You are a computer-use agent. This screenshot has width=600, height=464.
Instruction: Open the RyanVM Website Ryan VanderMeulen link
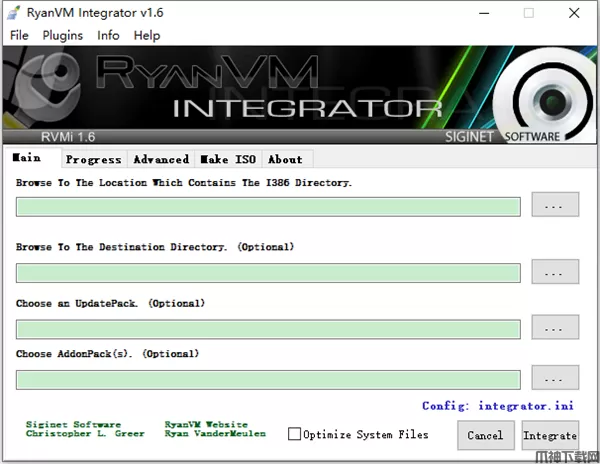pyautogui.click(x=215, y=429)
